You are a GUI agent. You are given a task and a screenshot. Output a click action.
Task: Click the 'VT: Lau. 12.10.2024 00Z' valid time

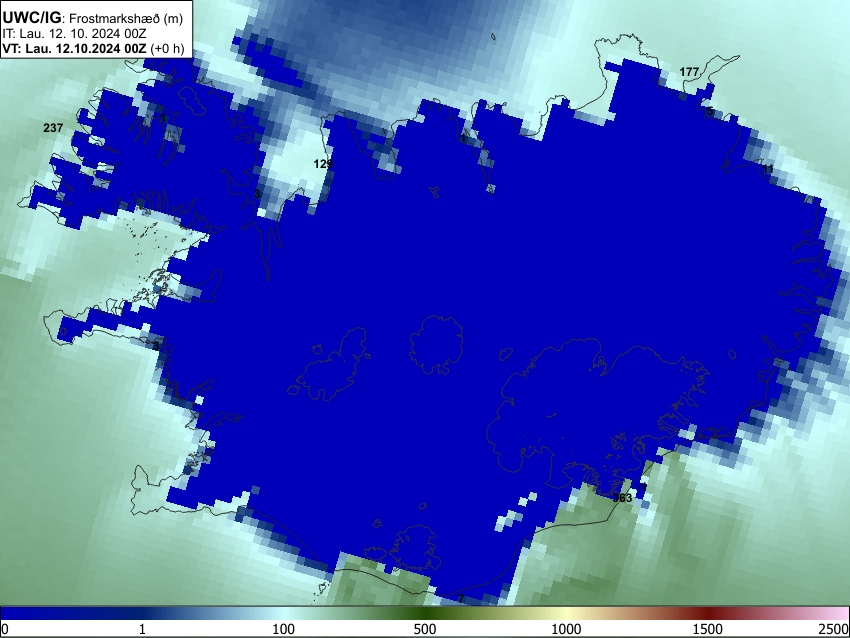pyautogui.click(x=74, y=48)
